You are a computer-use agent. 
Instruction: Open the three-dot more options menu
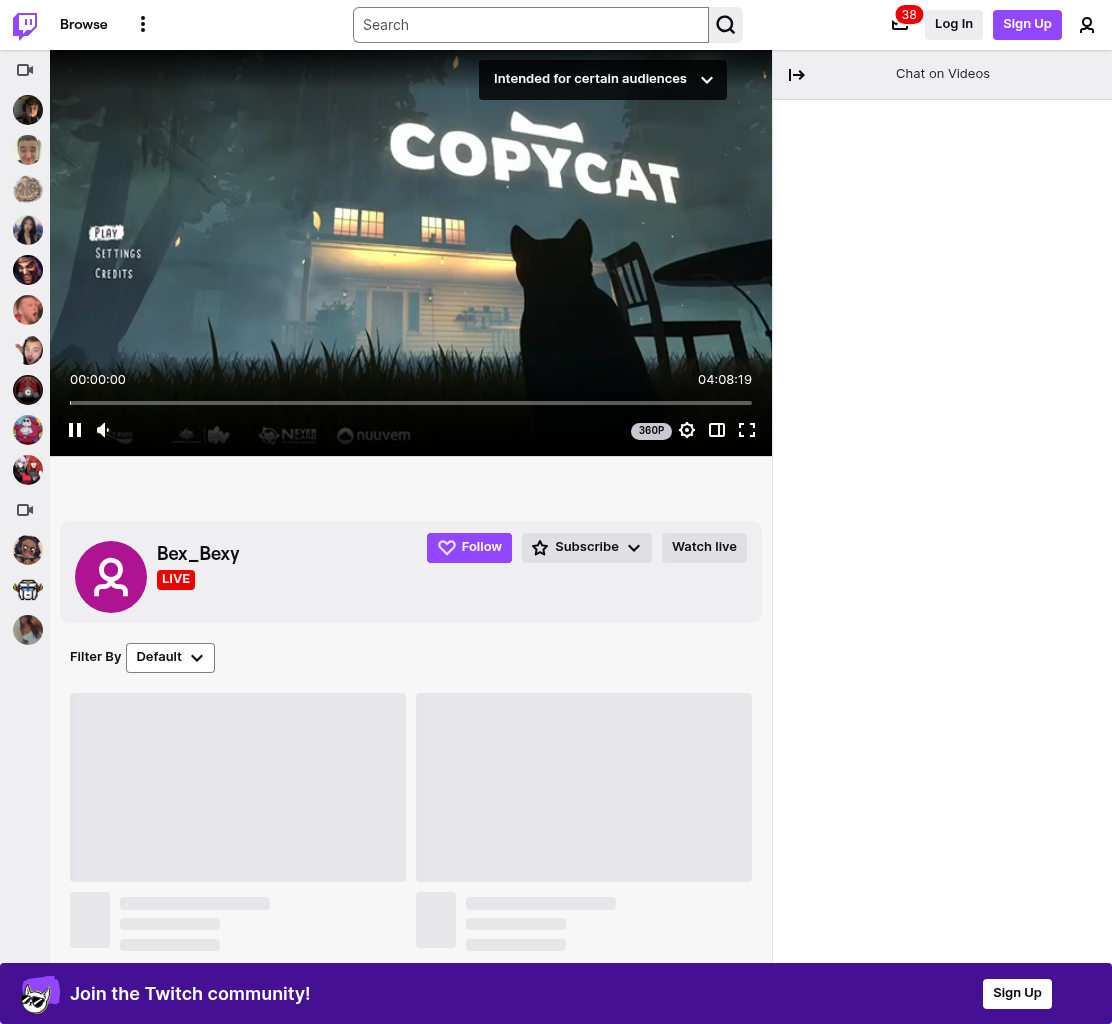click(143, 24)
